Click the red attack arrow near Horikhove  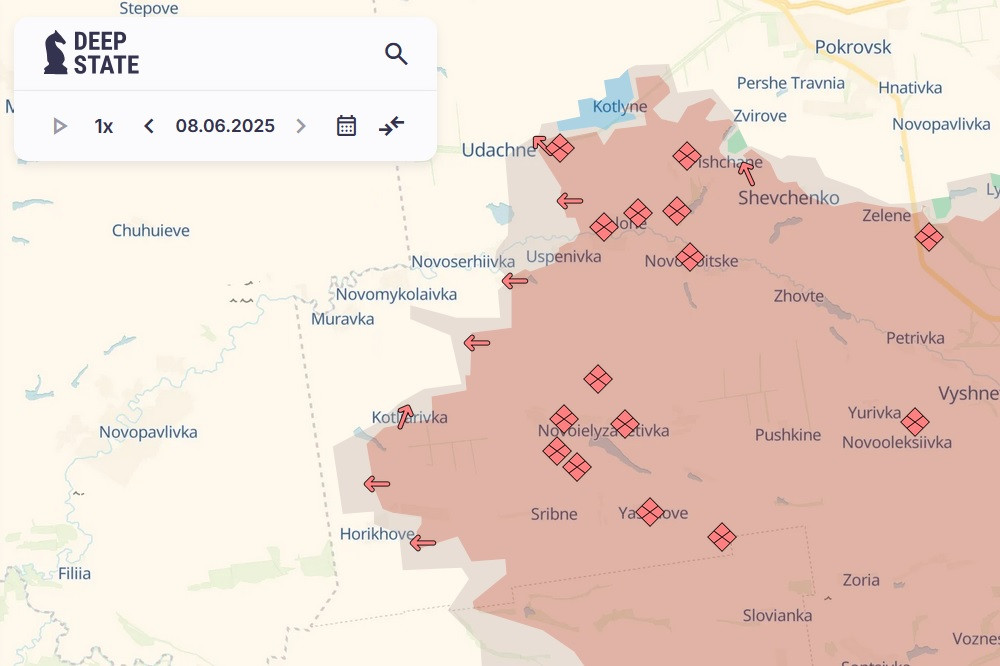pos(424,542)
